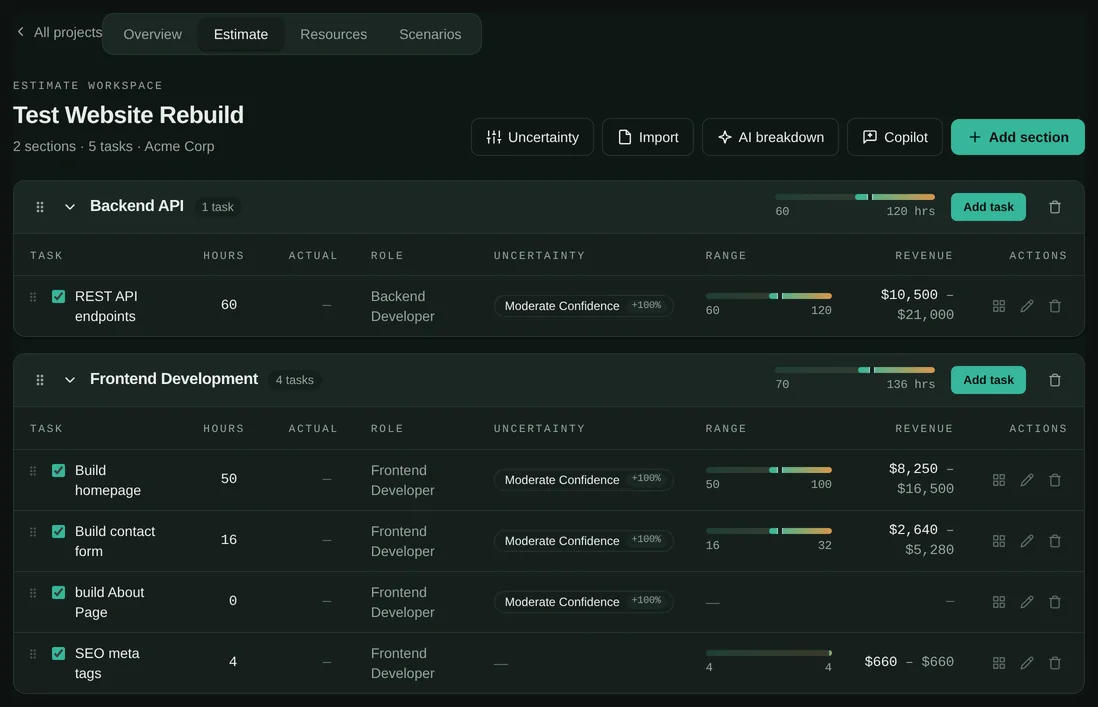
Task: Click the hours value 16 for Build contact form
Action: 228,540
